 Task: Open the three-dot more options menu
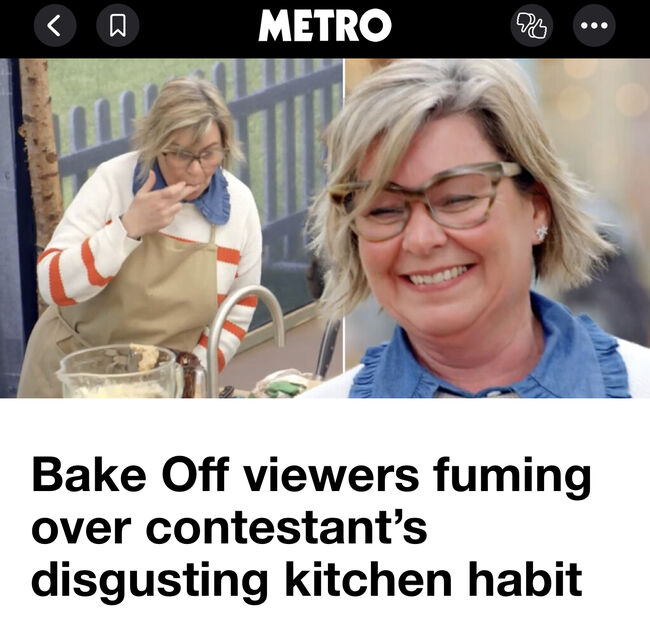[x=594, y=26]
